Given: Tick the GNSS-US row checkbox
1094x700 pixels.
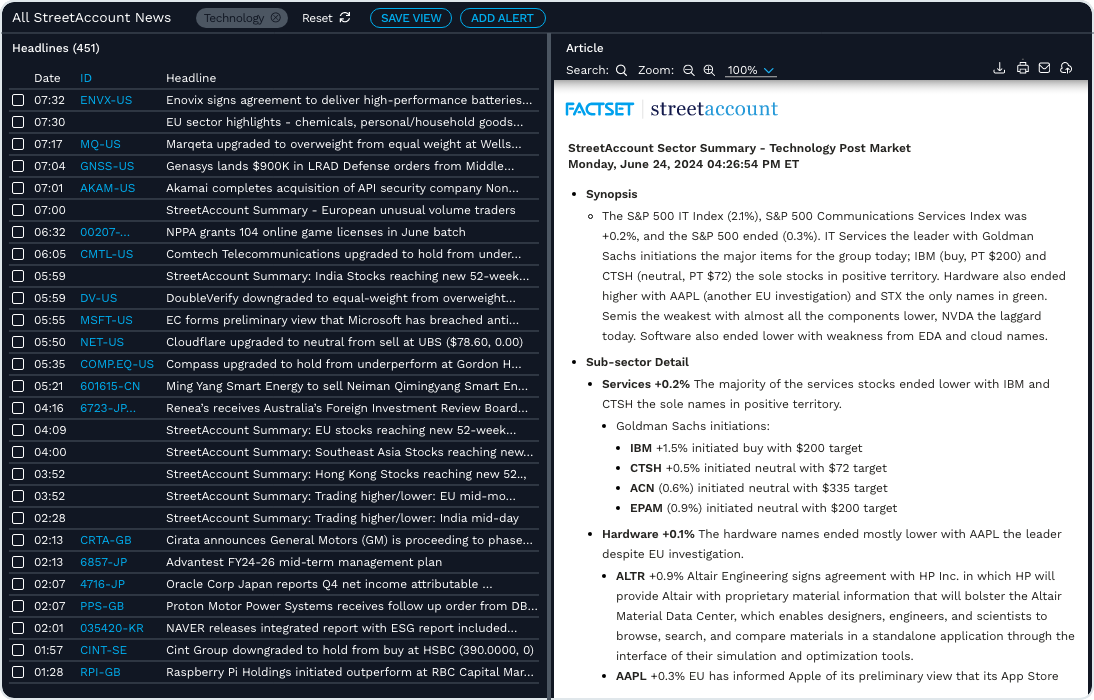Looking at the screenshot, I should 18,166.
